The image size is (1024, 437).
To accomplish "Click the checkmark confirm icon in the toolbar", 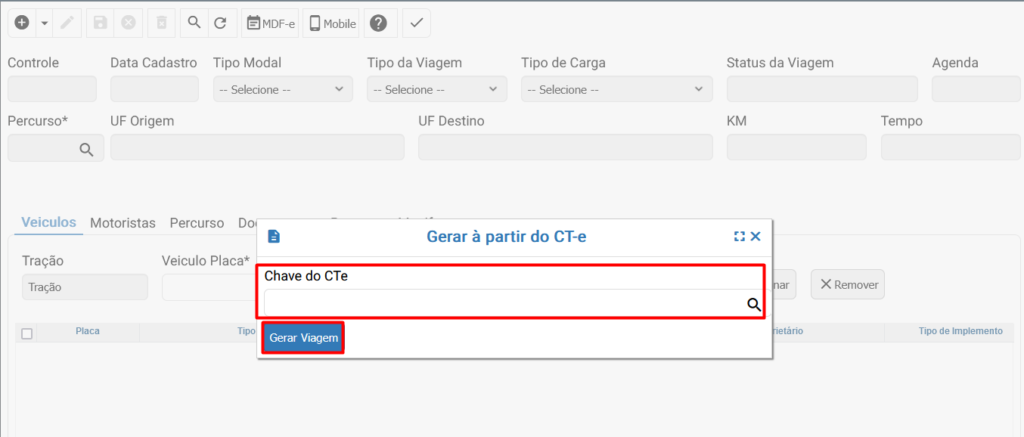I will pyautogui.click(x=417, y=23).
